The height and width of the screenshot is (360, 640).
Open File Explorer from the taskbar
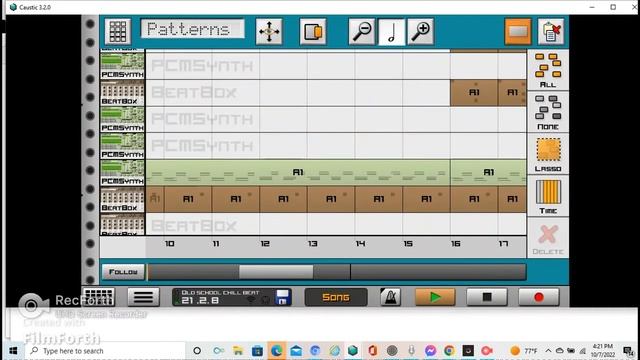point(238,351)
